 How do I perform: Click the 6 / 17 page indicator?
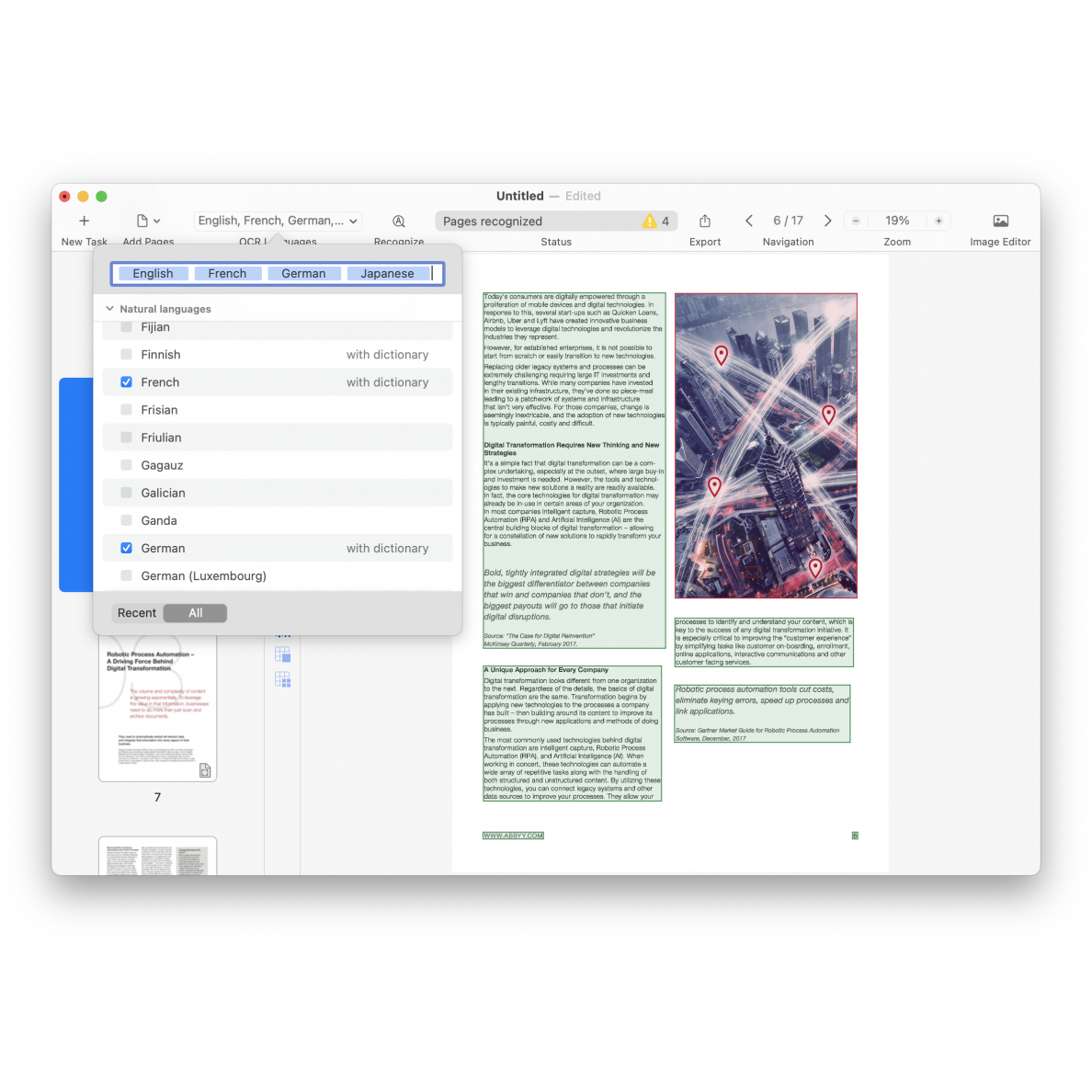click(788, 221)
